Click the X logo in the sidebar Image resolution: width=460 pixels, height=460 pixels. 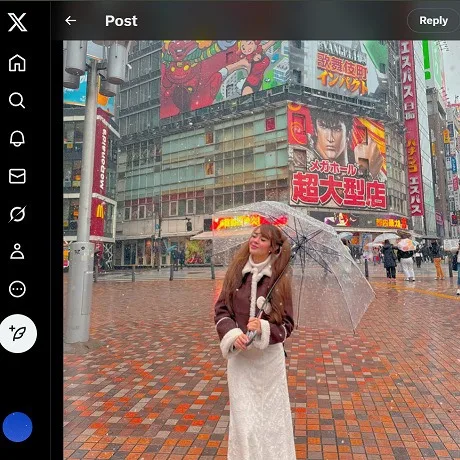pos(17,22)
